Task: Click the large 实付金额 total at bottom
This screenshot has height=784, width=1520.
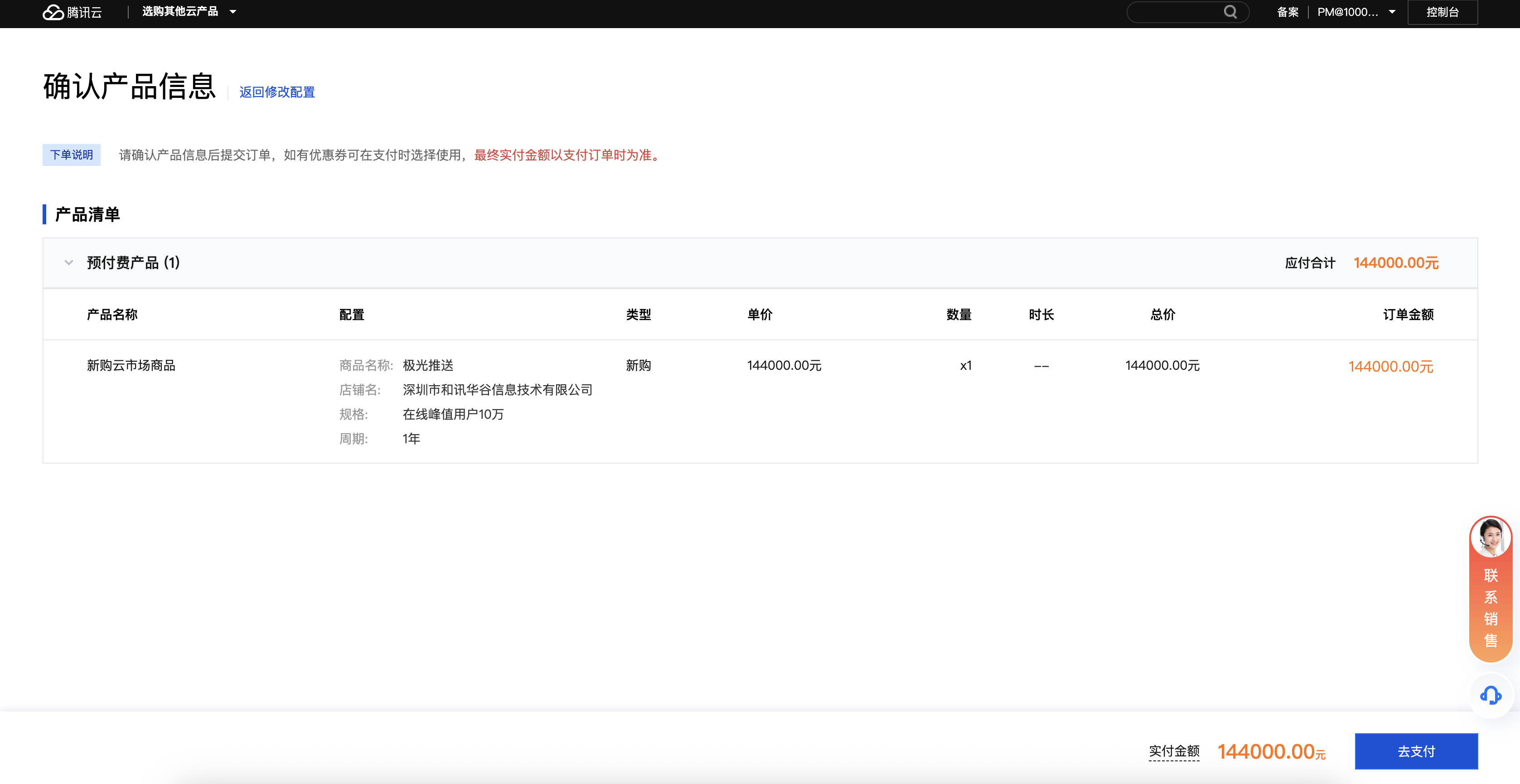Action: [1271, 751]
